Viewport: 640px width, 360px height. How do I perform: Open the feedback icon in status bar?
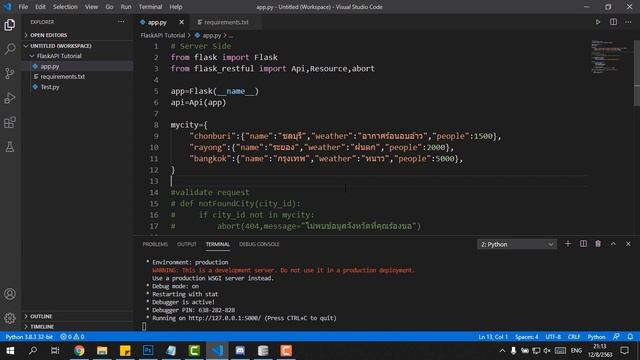(616, 337)
